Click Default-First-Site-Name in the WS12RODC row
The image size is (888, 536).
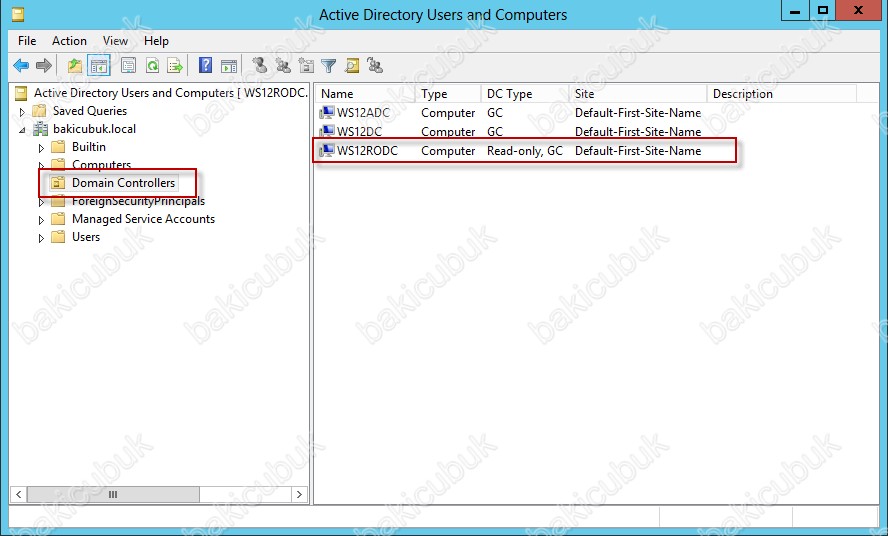pyautogui.click(x=638, y=151)
